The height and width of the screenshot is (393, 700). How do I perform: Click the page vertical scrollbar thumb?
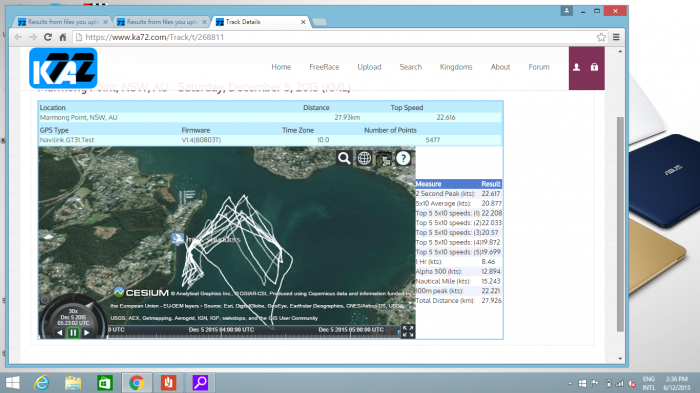pos(620,223)
